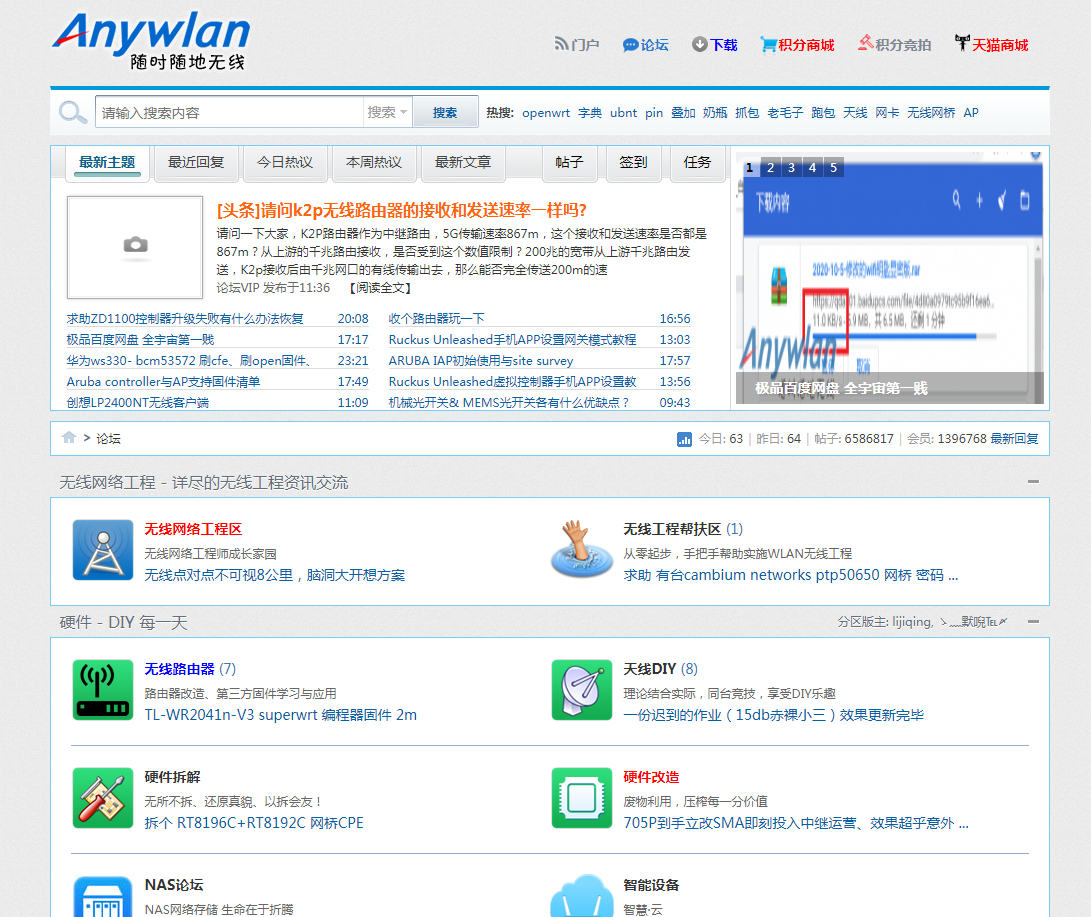Go to slide 3 of the slideshow
The width and height of the screenshot is (1091, 917).
[791, 167]
